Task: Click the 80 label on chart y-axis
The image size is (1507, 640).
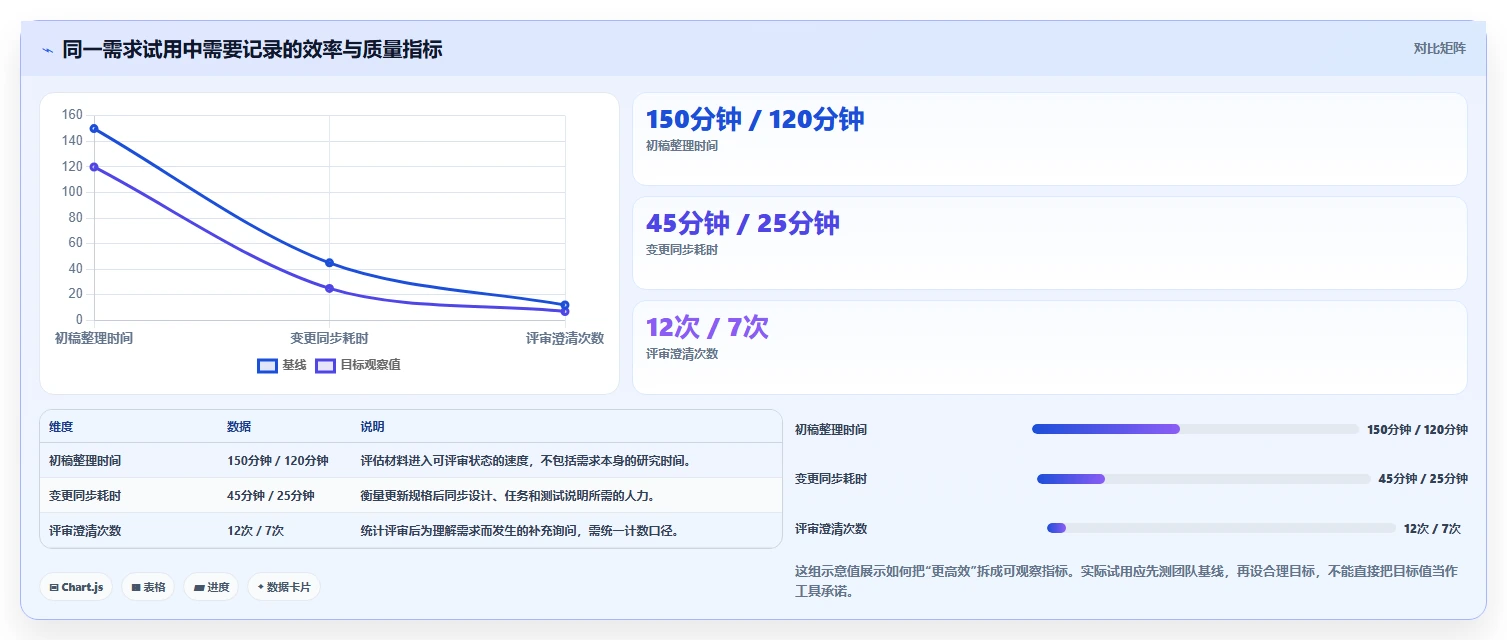Action: coord(75,218)
